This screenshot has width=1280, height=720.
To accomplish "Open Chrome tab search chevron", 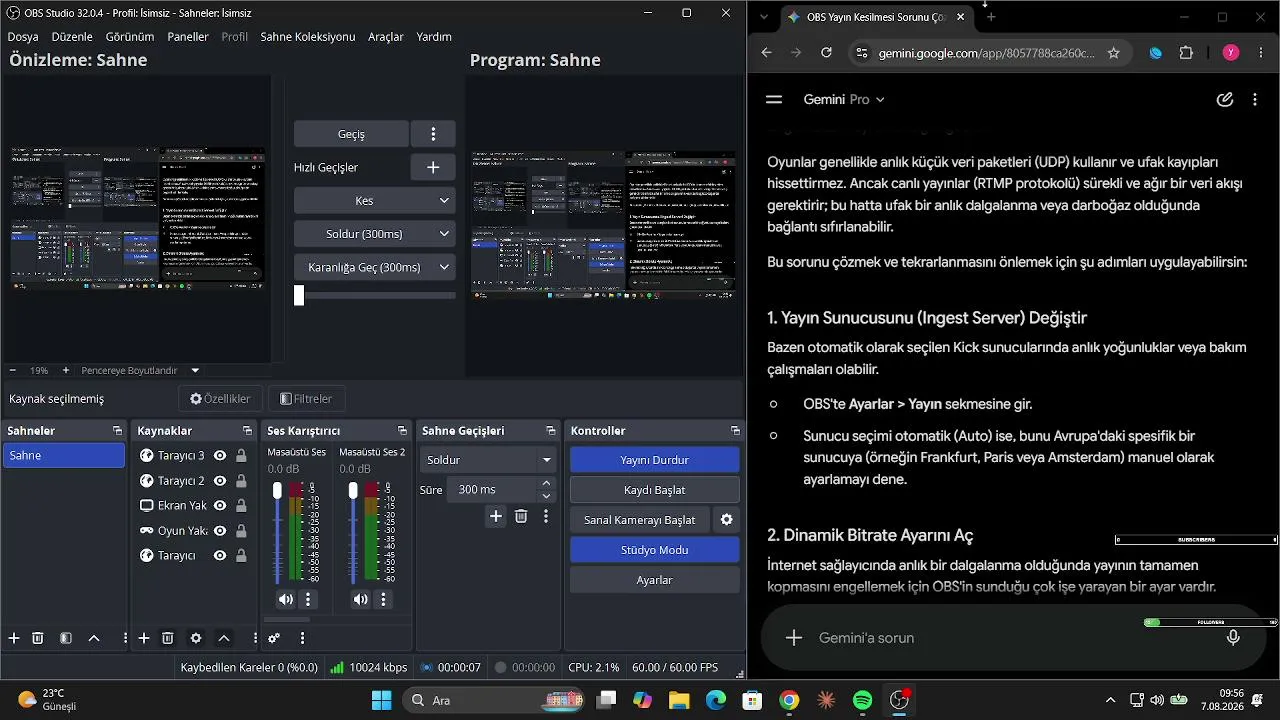I will [763, 17].
